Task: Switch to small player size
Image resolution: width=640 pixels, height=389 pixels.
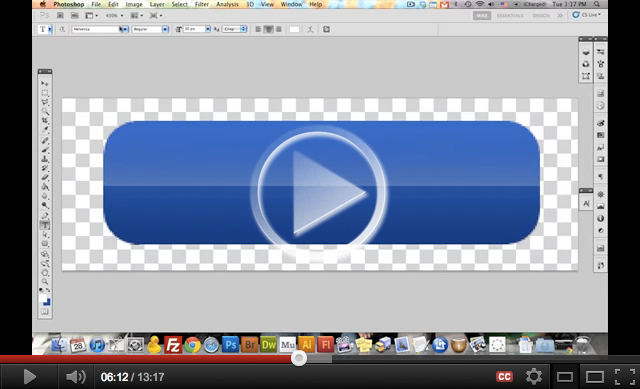Action: click(564, 377)
